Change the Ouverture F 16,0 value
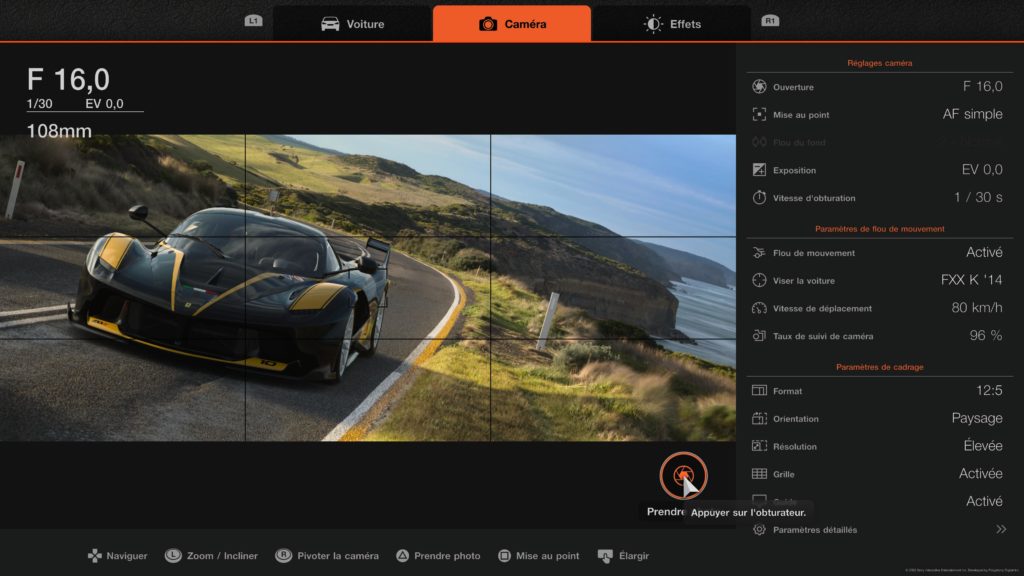 (x=982, y=86)
